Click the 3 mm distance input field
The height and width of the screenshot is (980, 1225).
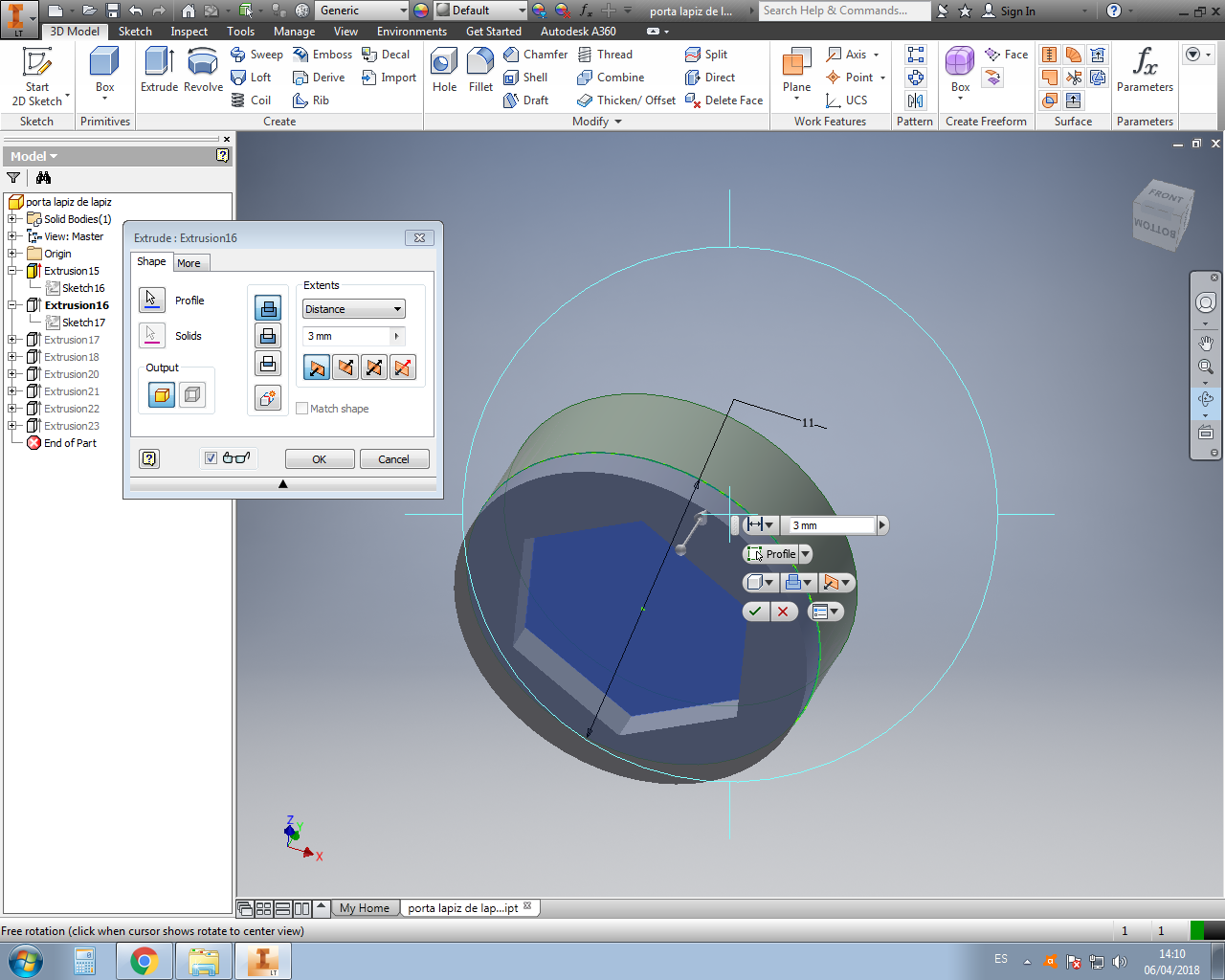click(x=346, y=336)
